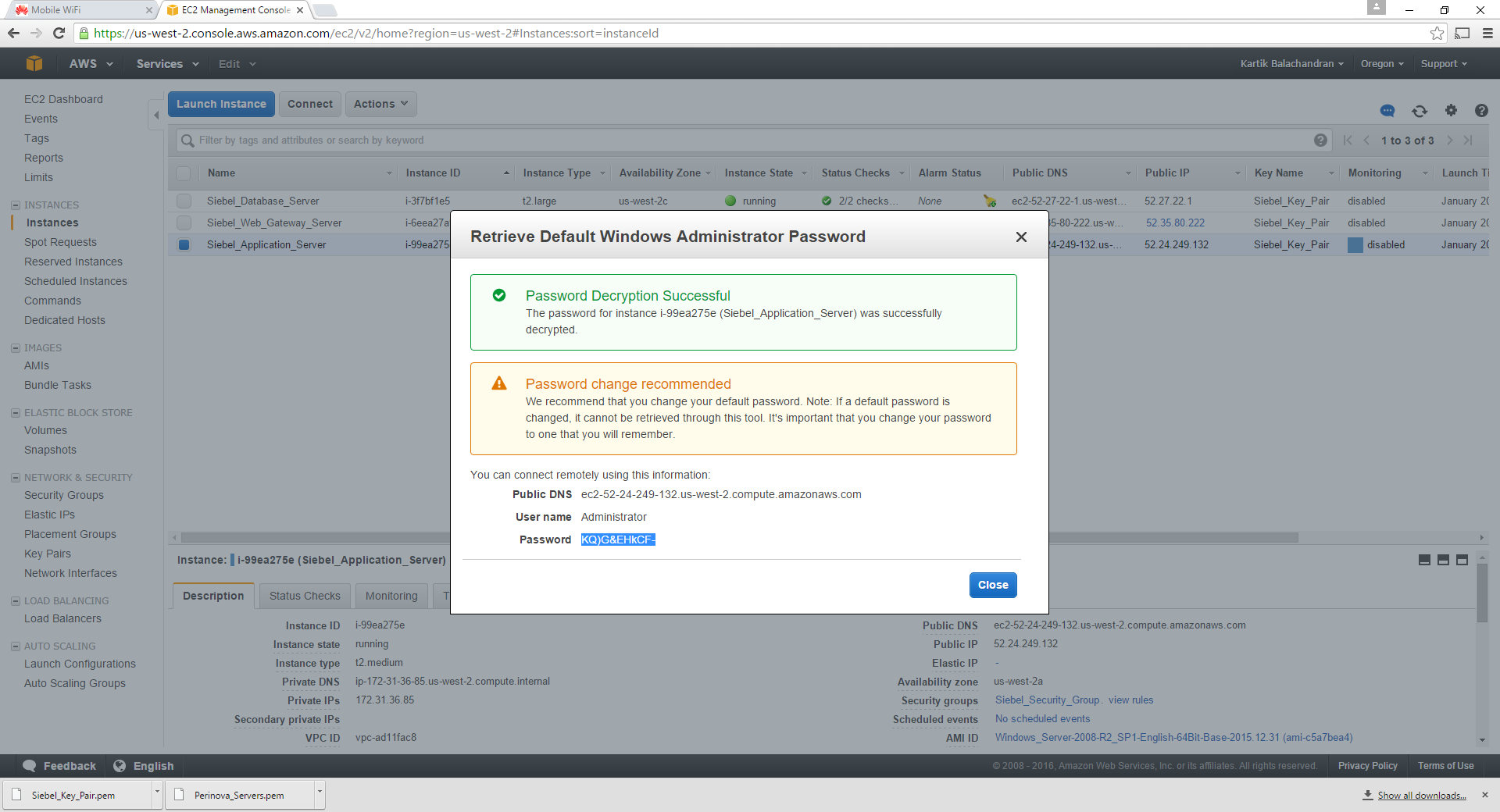This screenshot has height=812, width=1500.
Task: Click the horizontal table scrollbar
Action: [739, 538]
